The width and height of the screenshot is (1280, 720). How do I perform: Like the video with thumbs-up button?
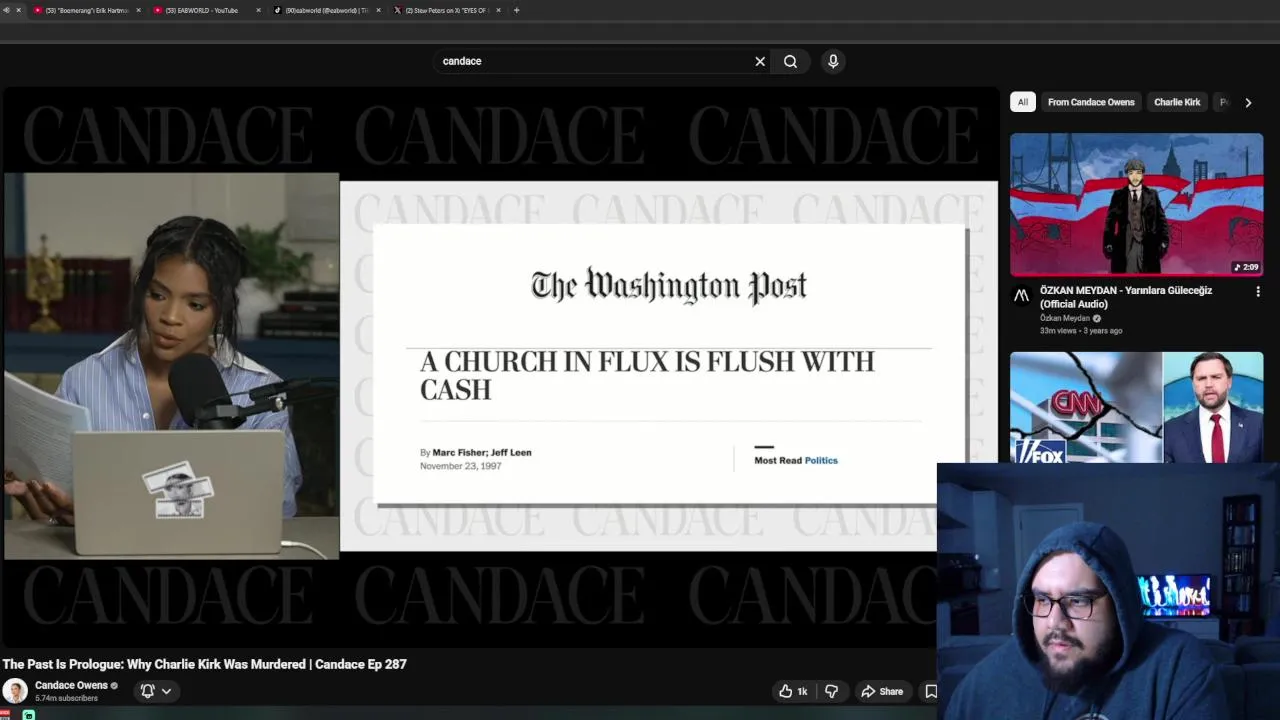[793, 691]
